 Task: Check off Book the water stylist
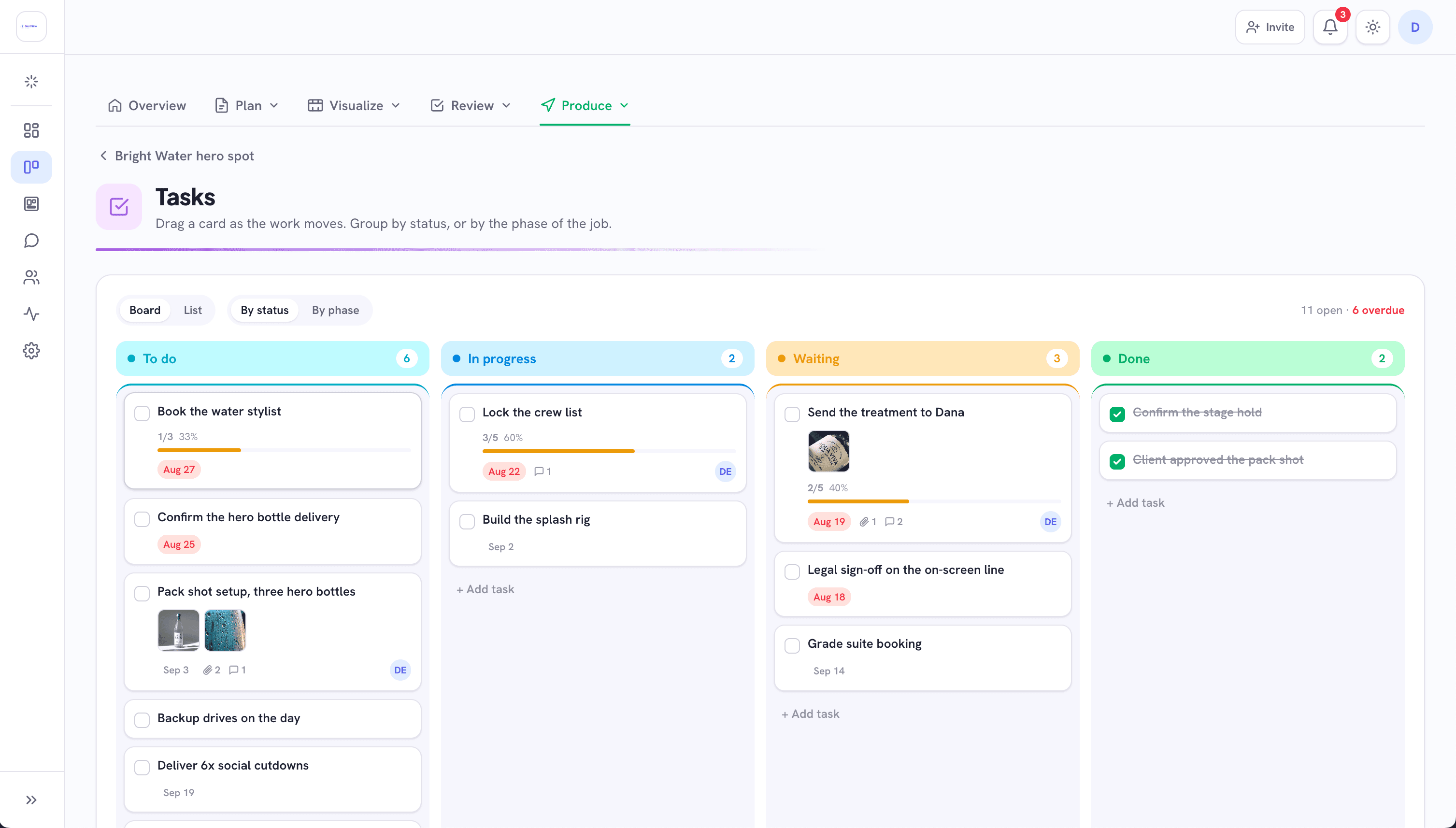tap(142, 413)
